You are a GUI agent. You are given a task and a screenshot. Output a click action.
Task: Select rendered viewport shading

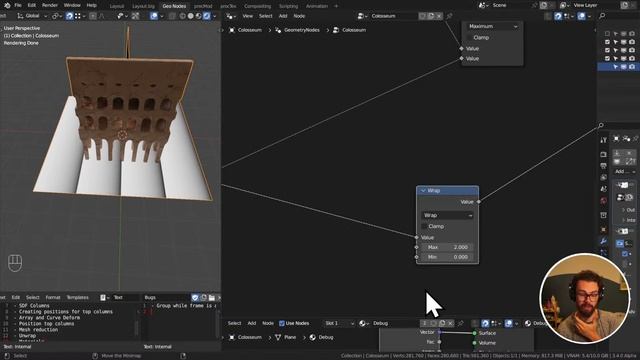(207, 16)
